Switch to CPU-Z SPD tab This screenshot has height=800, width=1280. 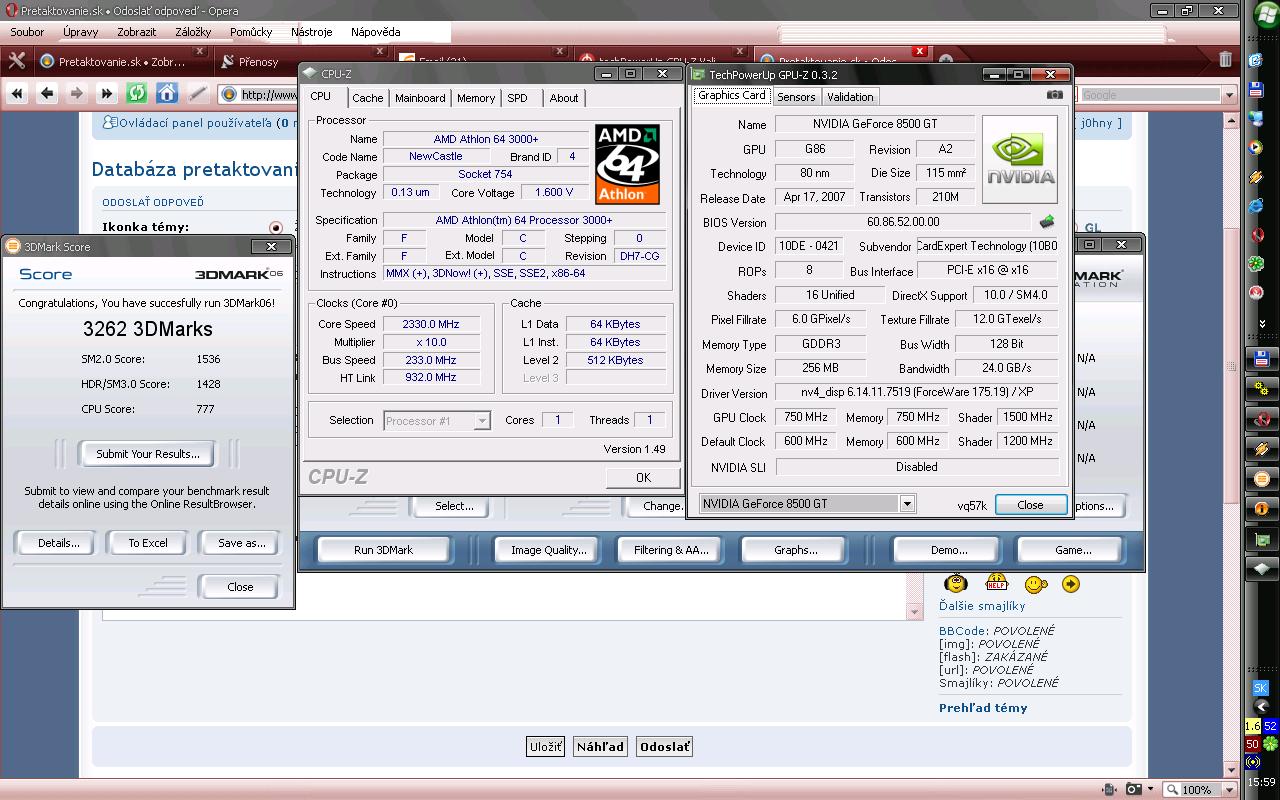(x=517, y=98)
